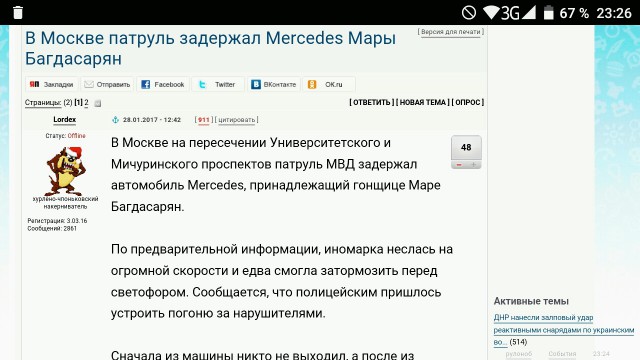The image size is (640, 360).
Task: Click цитировать to quote the post
Action: [236, 120]
